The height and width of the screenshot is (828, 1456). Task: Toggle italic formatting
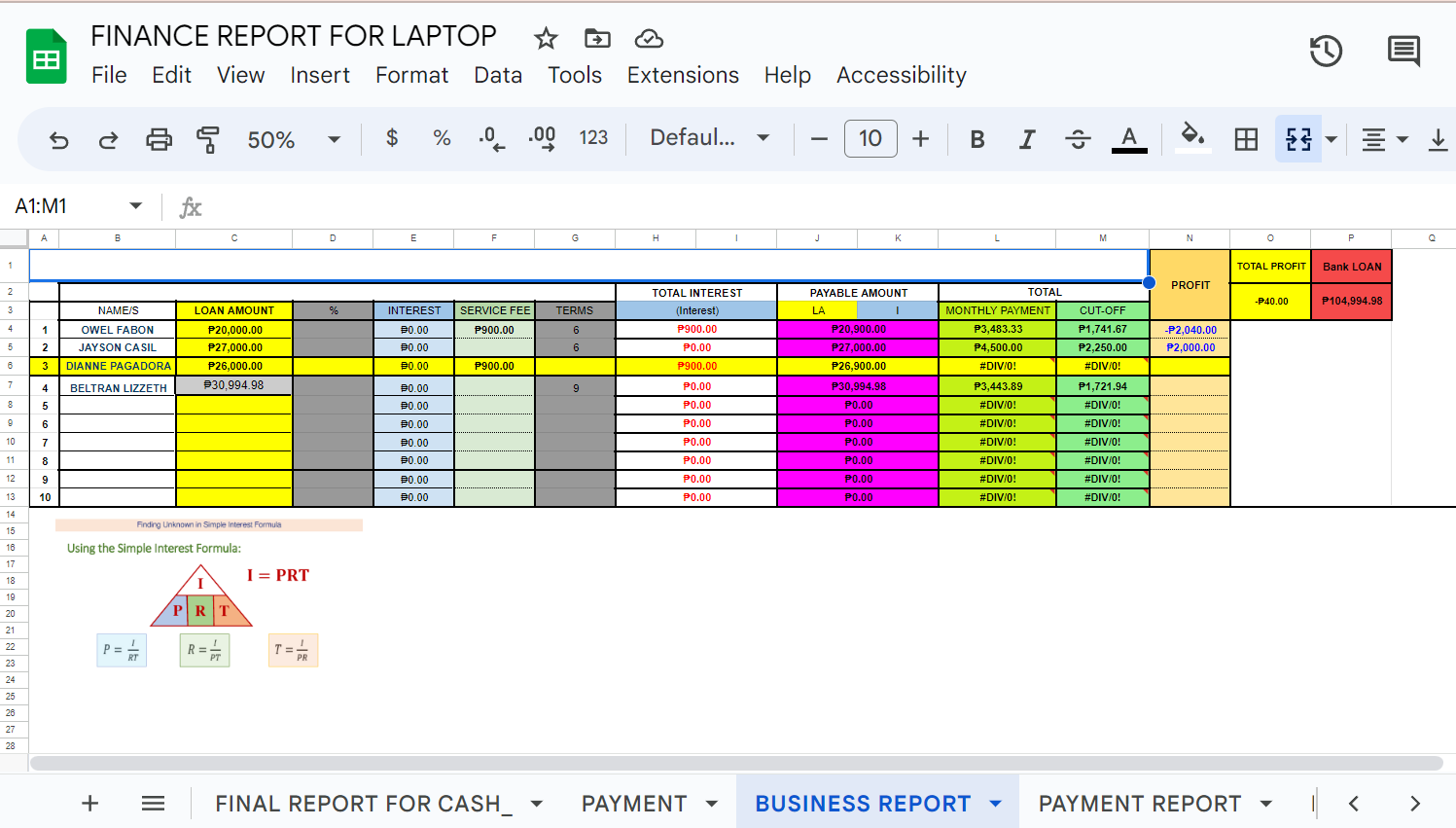[1027, 139]
